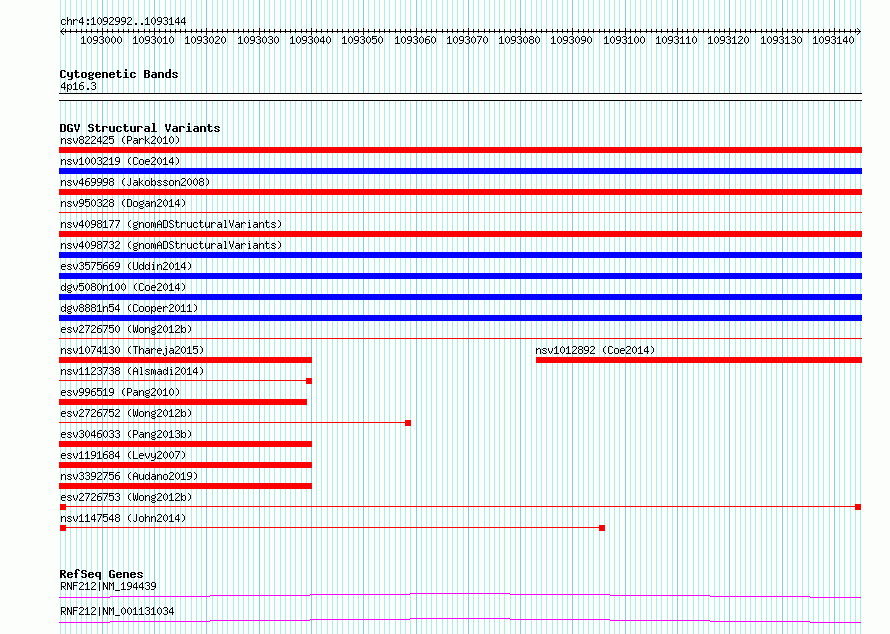890x634 pixels.
Task: Open variant esv3046033 (Pang2013b)
Action: 126,434
